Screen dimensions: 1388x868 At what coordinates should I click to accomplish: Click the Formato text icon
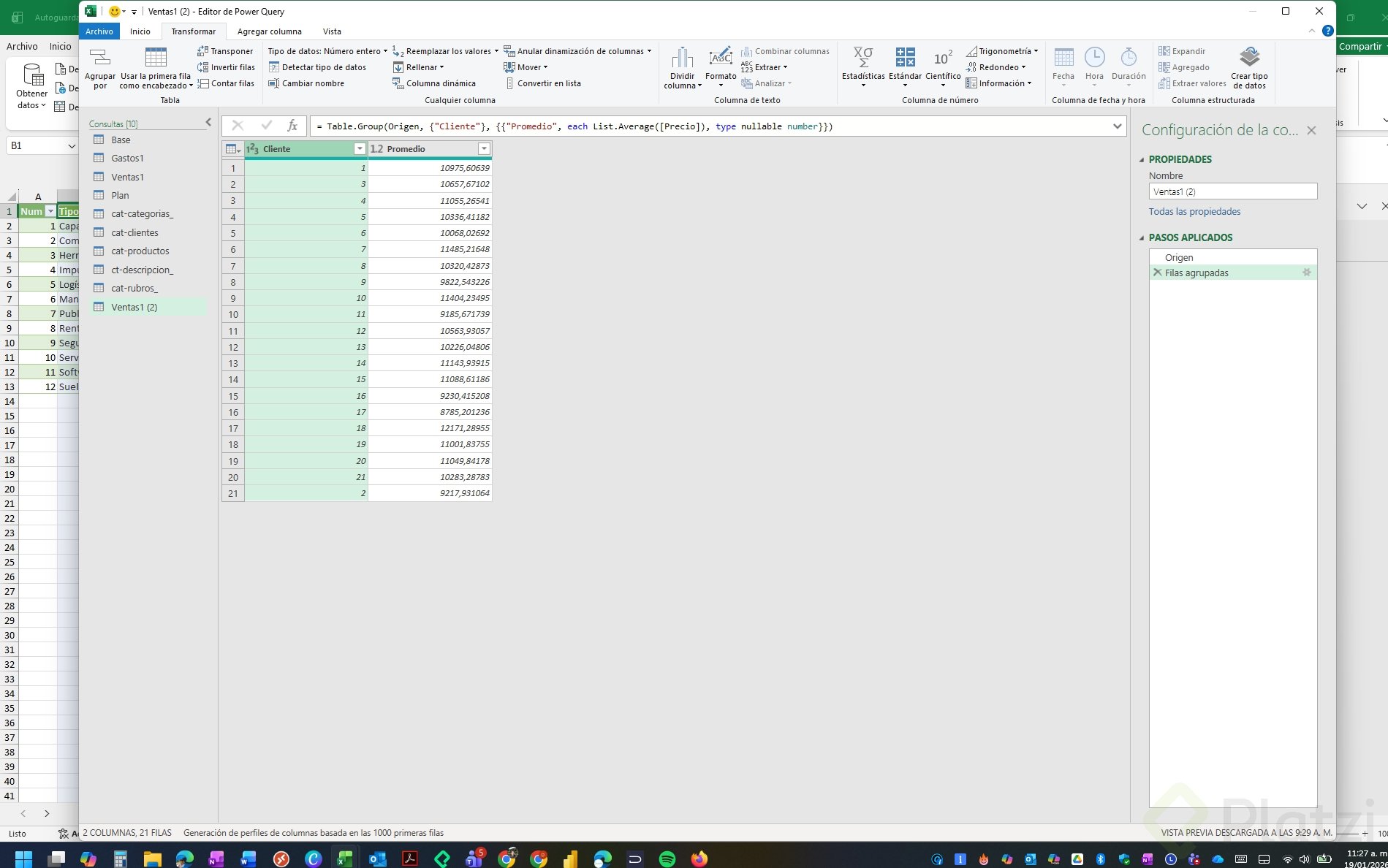pos(721,57)
